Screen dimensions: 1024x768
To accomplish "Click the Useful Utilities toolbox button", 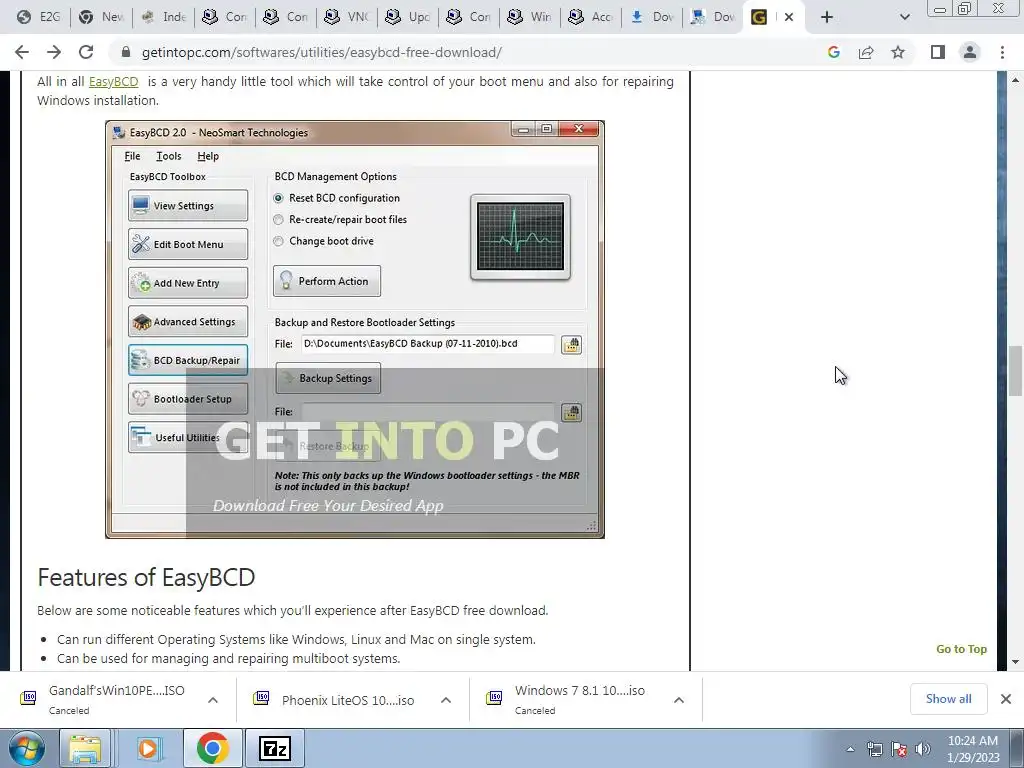I will (x=188, y=438).
